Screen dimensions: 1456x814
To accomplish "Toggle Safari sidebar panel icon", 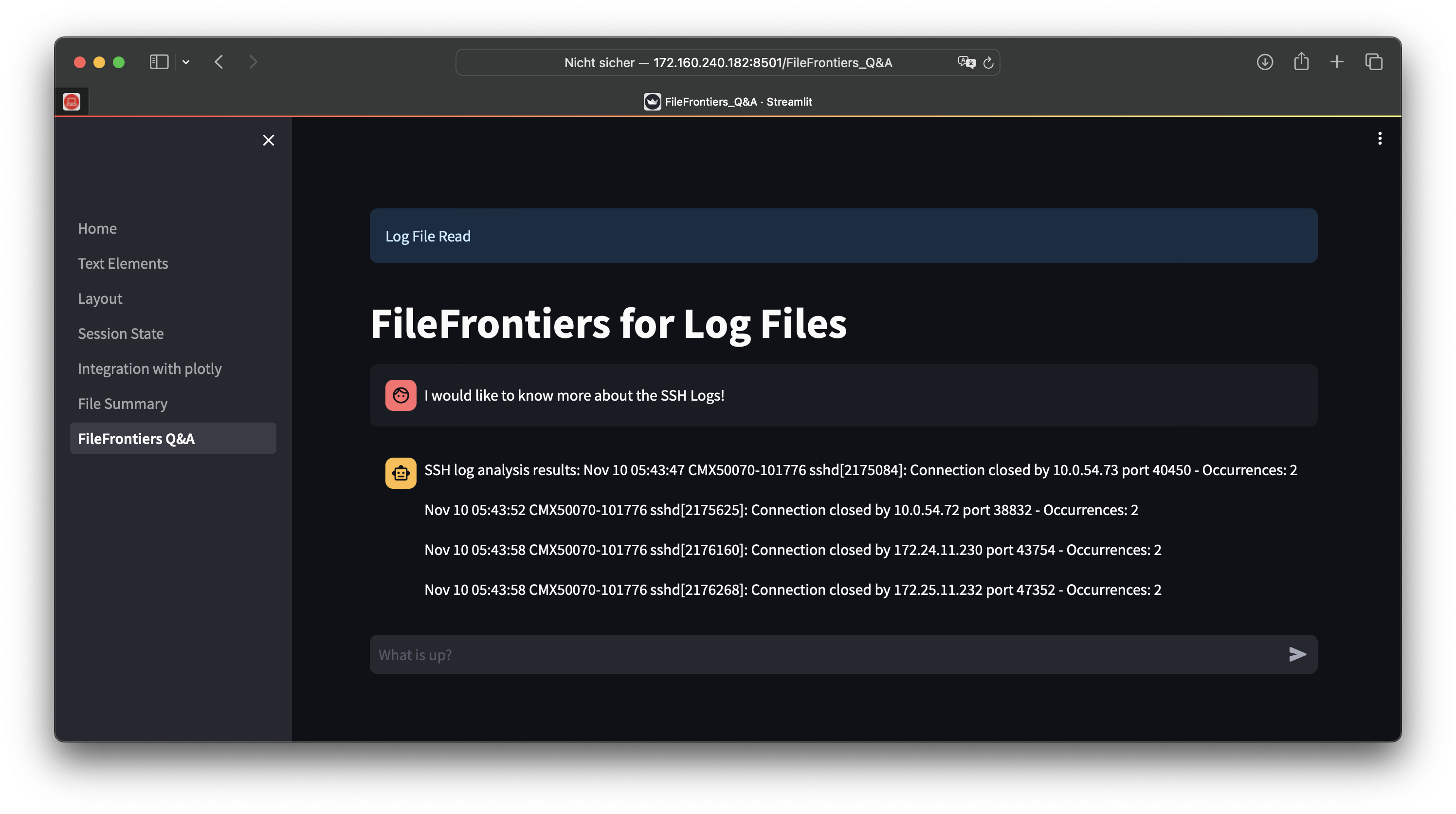I will (x=159, y=62).
